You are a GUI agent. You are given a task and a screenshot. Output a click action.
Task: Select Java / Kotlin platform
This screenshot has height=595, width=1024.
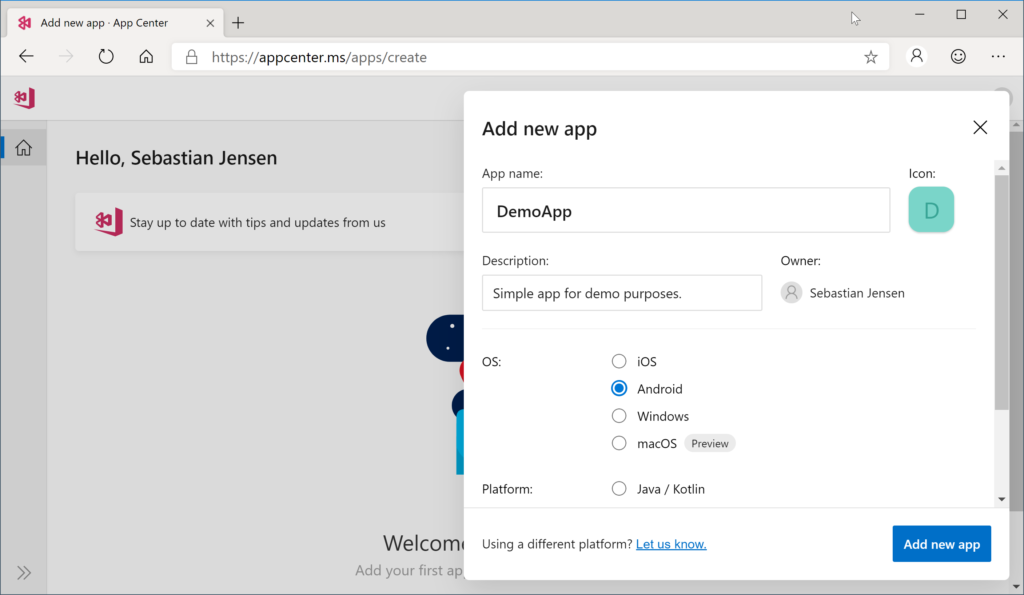(619, 489)
